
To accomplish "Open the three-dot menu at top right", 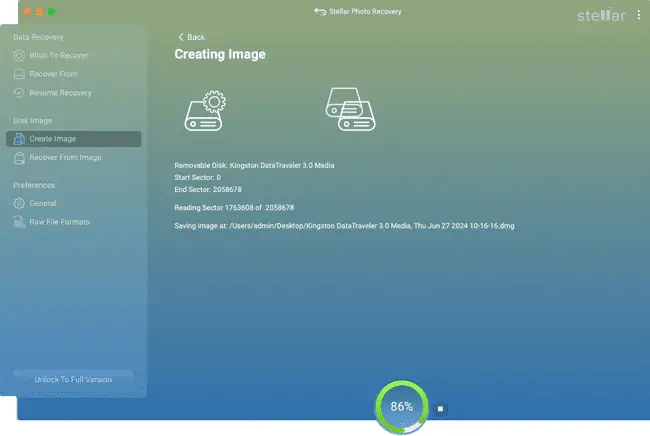I will tap(639, 15).
